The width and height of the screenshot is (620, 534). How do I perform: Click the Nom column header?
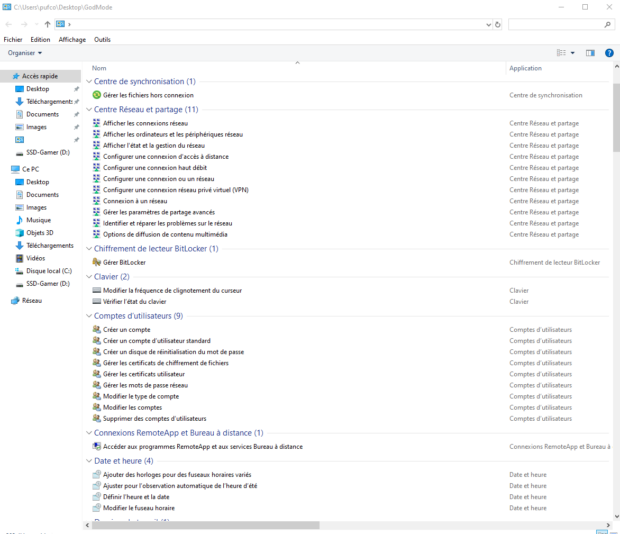tap(99, 68)
